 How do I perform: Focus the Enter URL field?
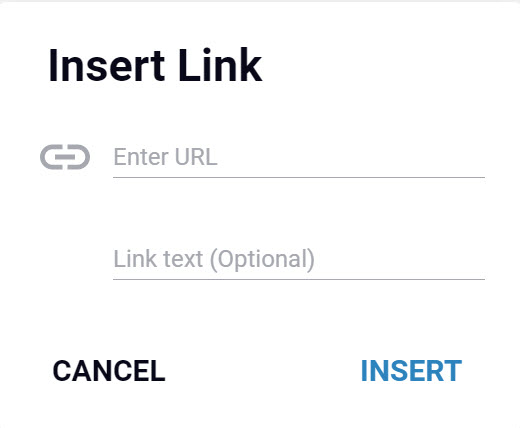(x=299, y=157)
